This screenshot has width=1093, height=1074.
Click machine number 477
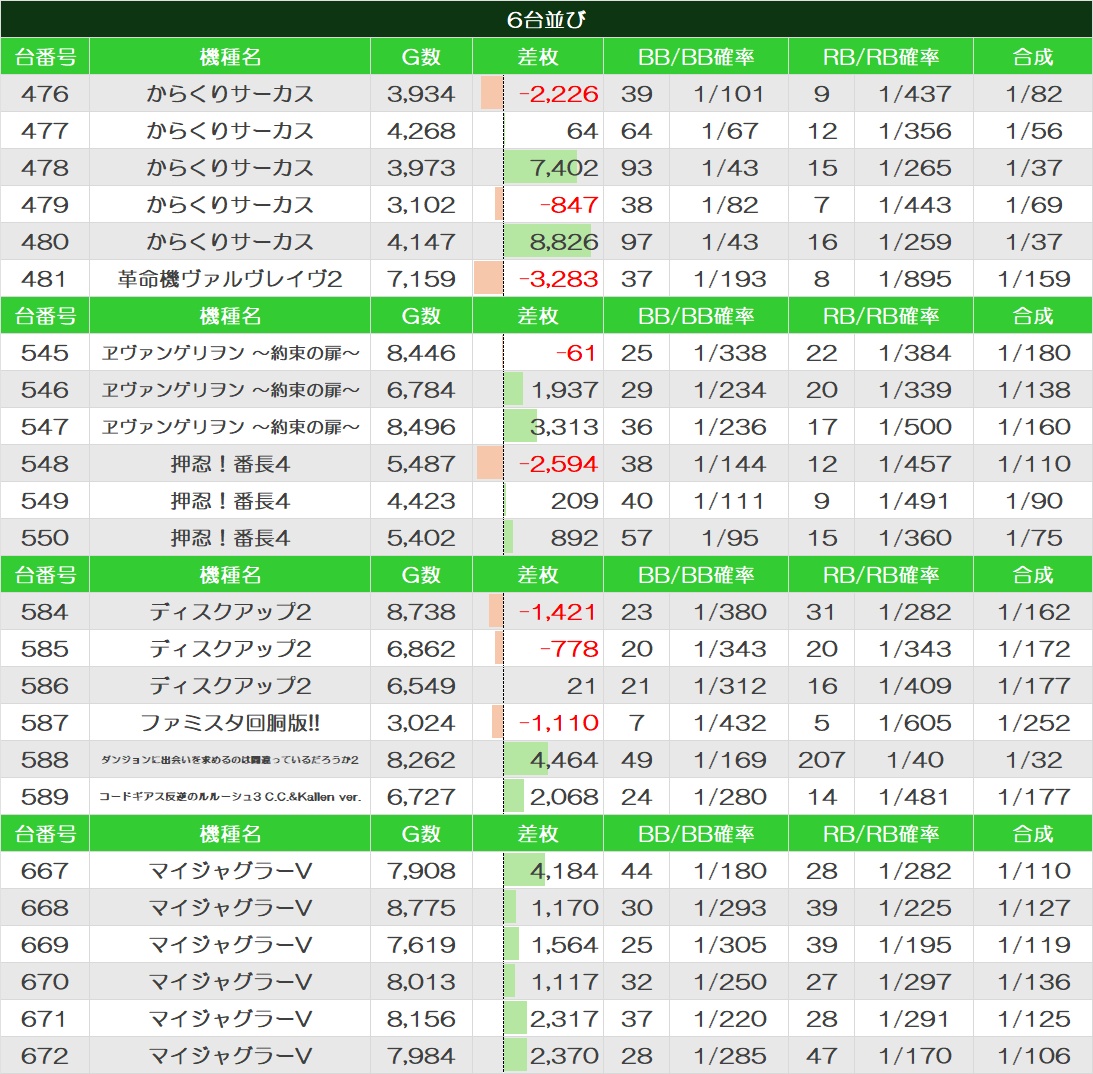45,130
